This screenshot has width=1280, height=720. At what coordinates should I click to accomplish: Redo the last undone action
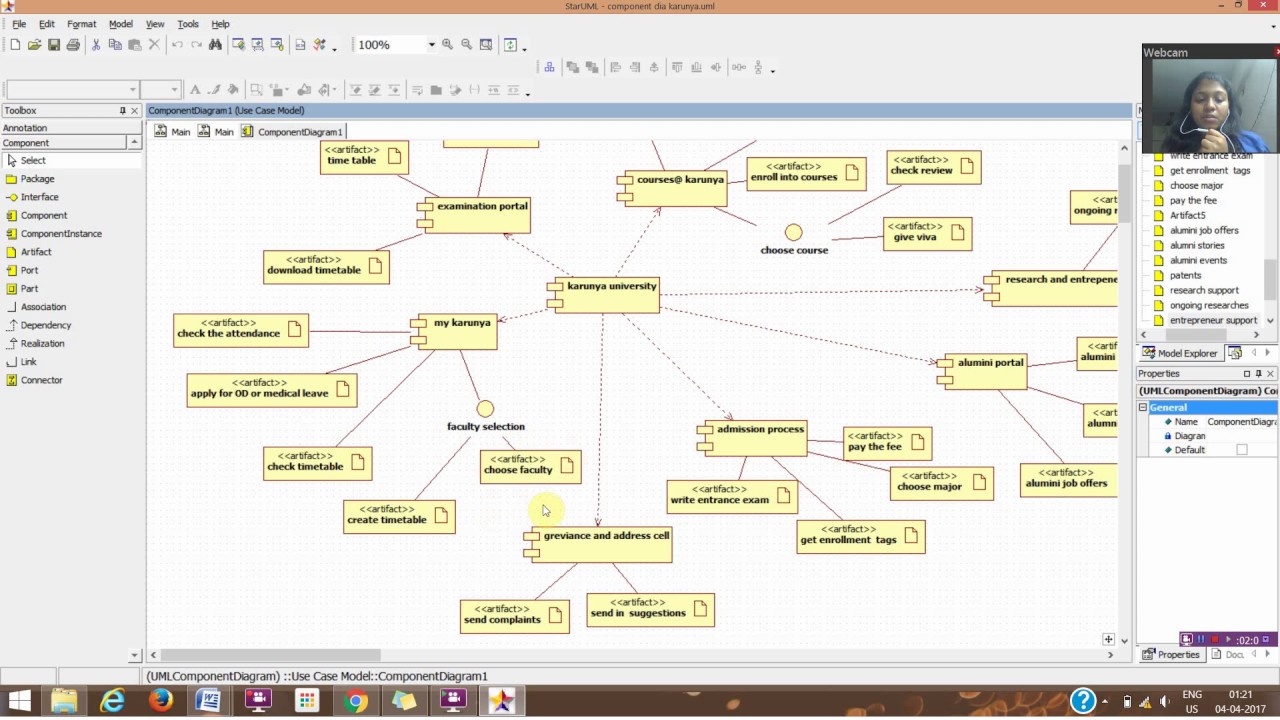(x=196, y=45)
